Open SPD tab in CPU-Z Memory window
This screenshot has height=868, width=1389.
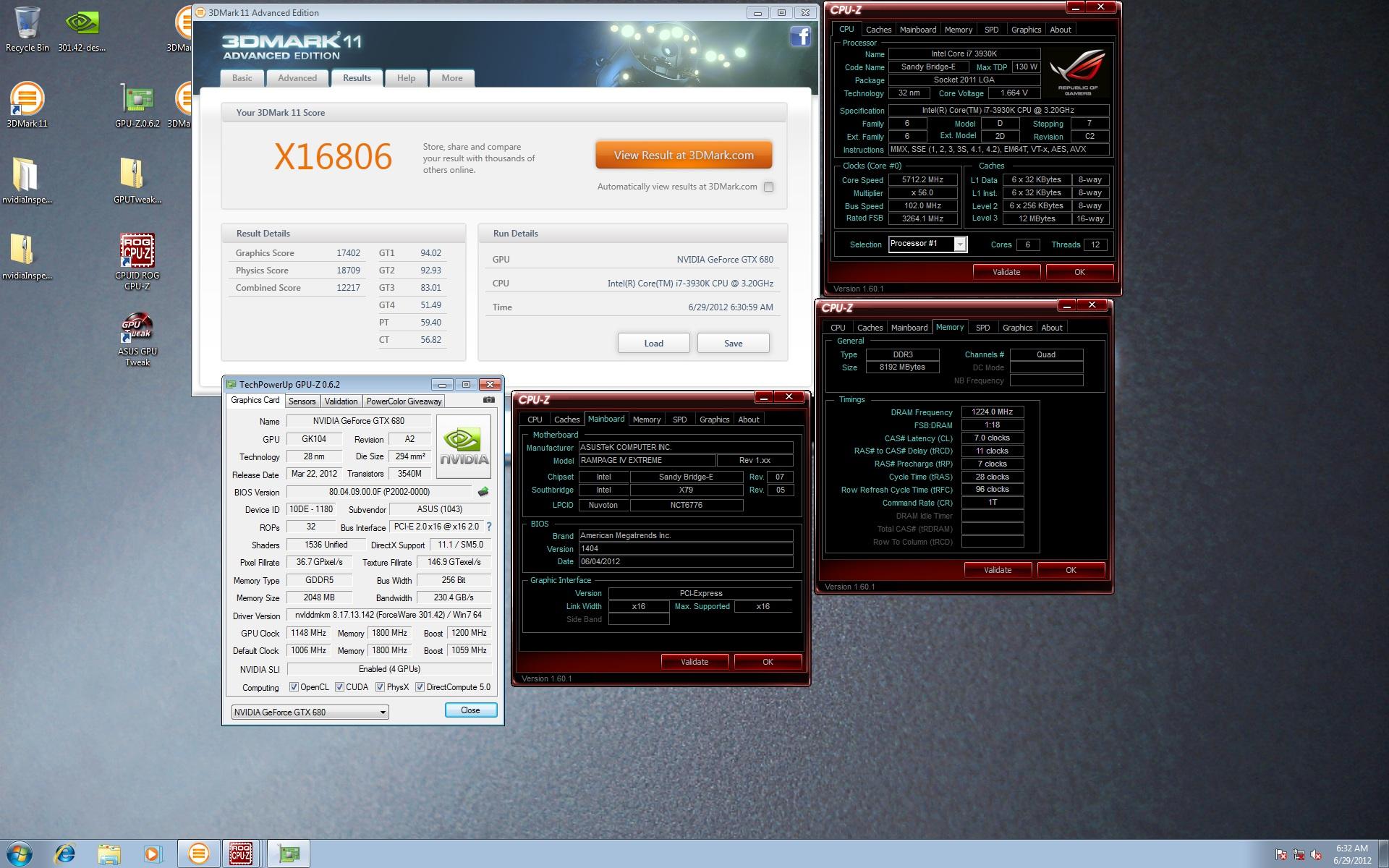coord(982,328)
